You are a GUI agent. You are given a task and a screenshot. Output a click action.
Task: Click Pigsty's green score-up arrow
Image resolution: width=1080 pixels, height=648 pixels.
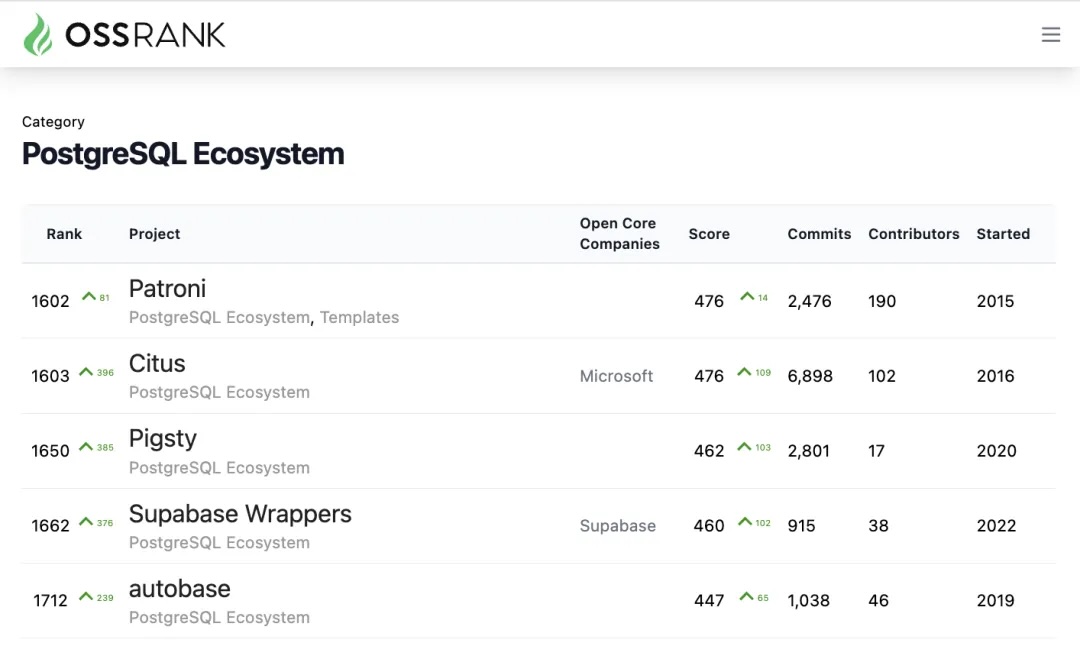coord(744,447)
